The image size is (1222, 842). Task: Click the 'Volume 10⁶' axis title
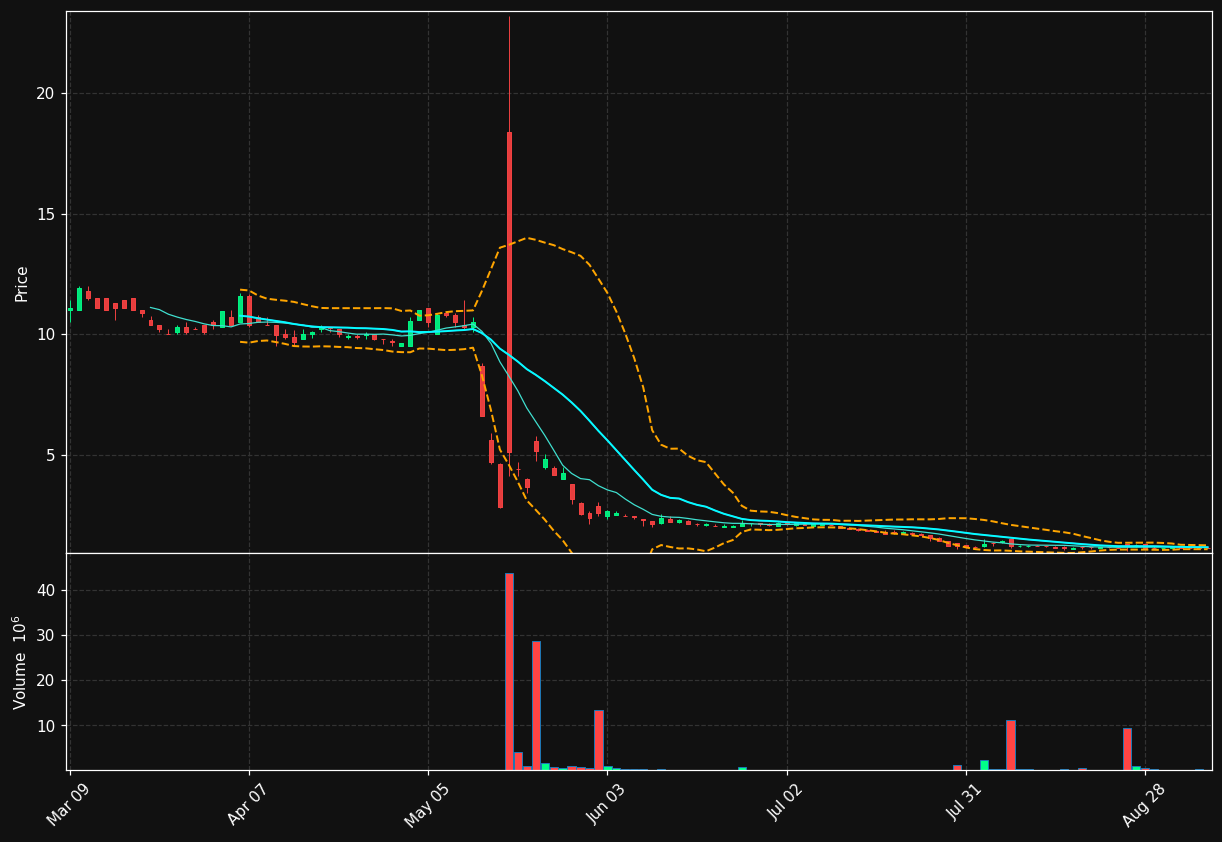pos(20,662)
